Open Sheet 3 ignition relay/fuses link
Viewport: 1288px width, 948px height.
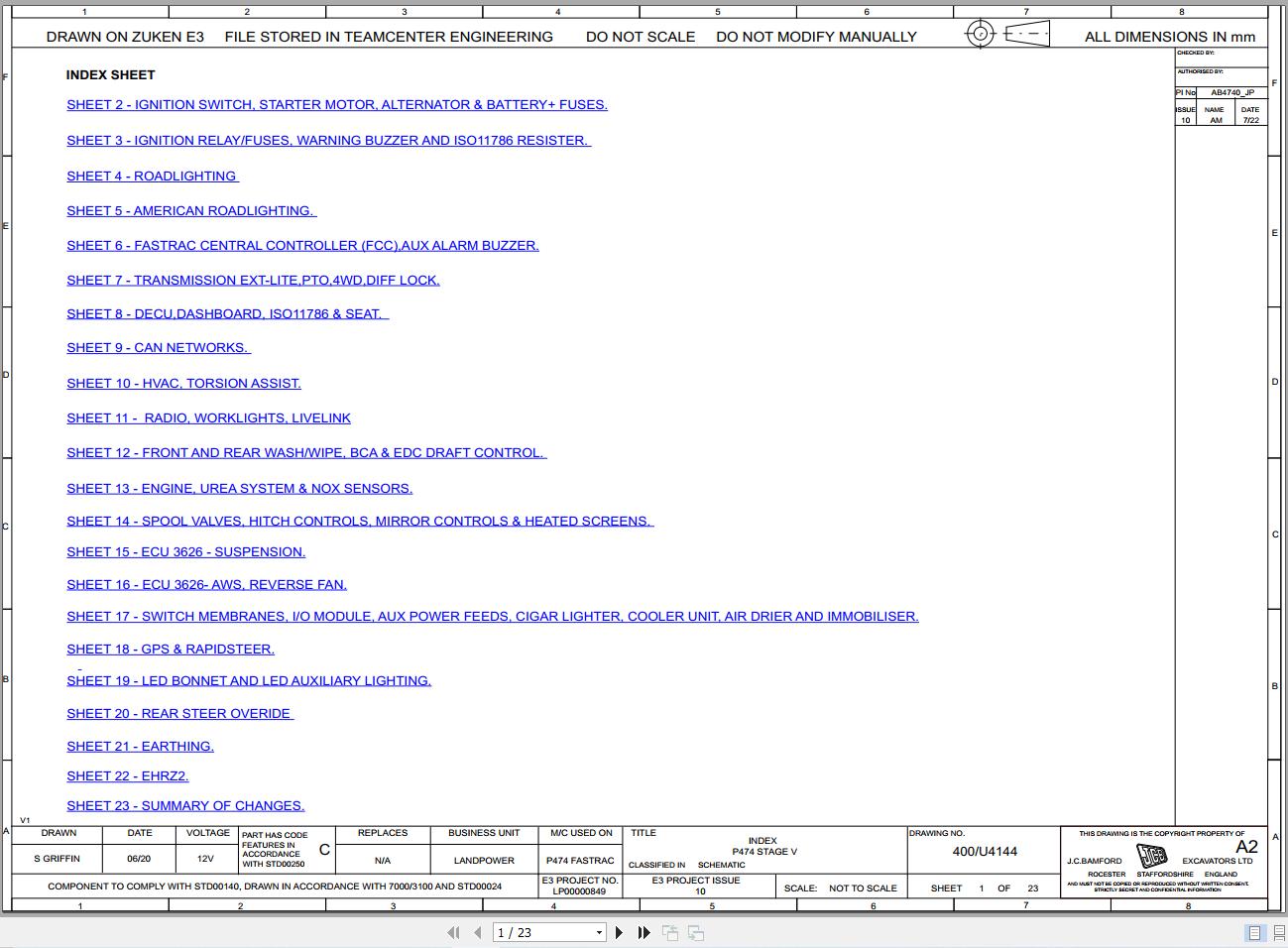328,141
